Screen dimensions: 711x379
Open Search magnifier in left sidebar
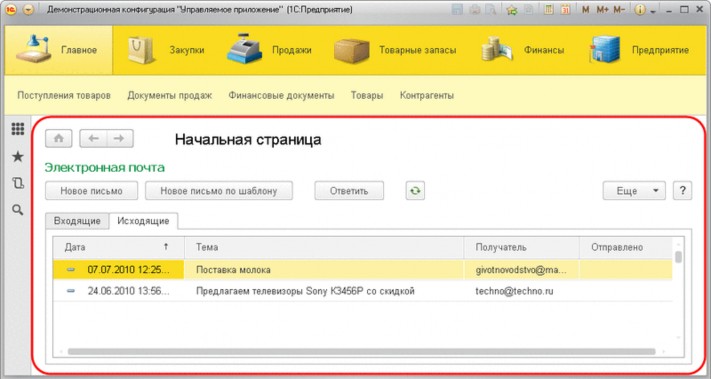tap(18, 209)
